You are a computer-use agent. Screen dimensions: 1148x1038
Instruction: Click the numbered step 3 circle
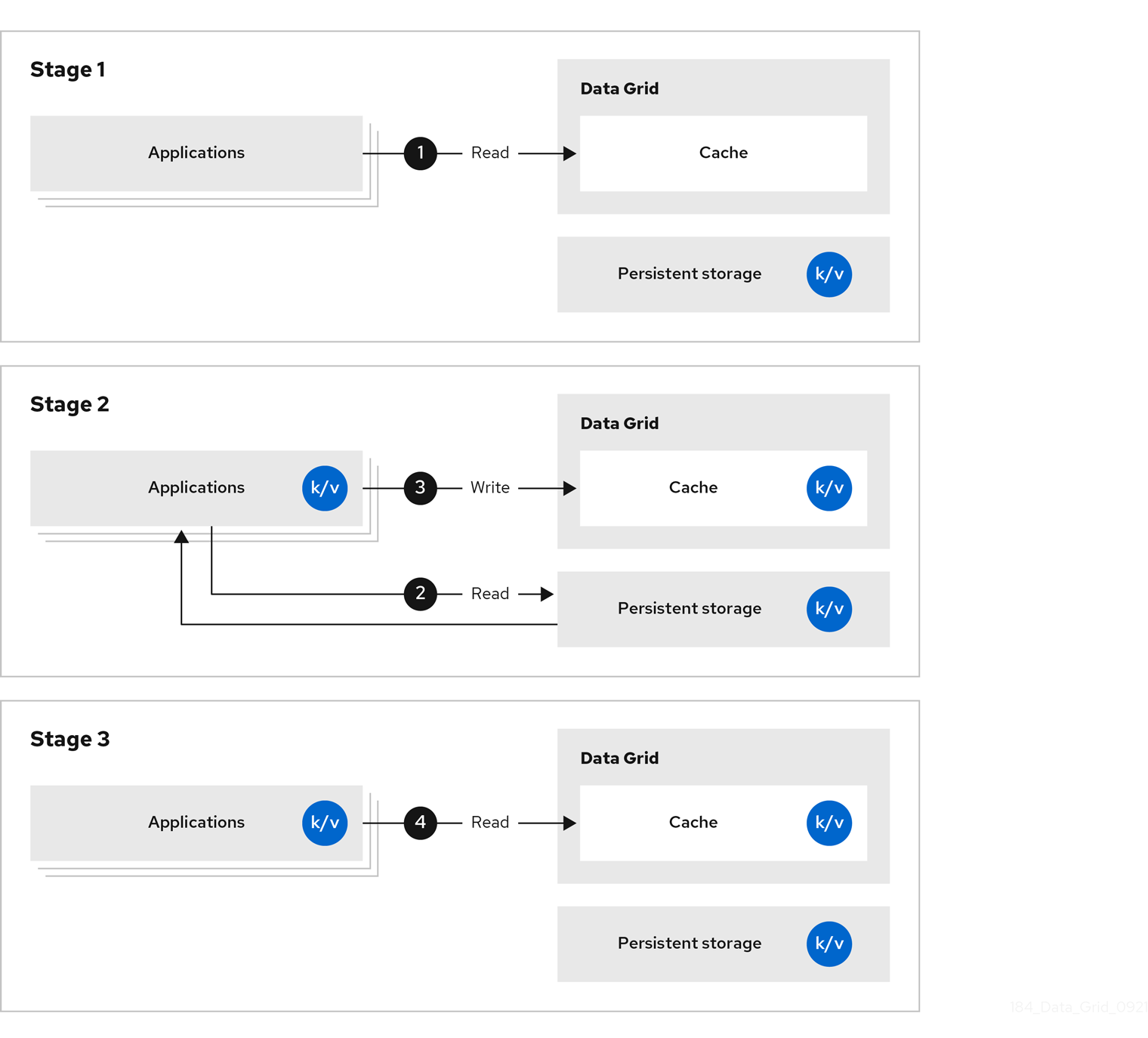click(x=421, y=488)
